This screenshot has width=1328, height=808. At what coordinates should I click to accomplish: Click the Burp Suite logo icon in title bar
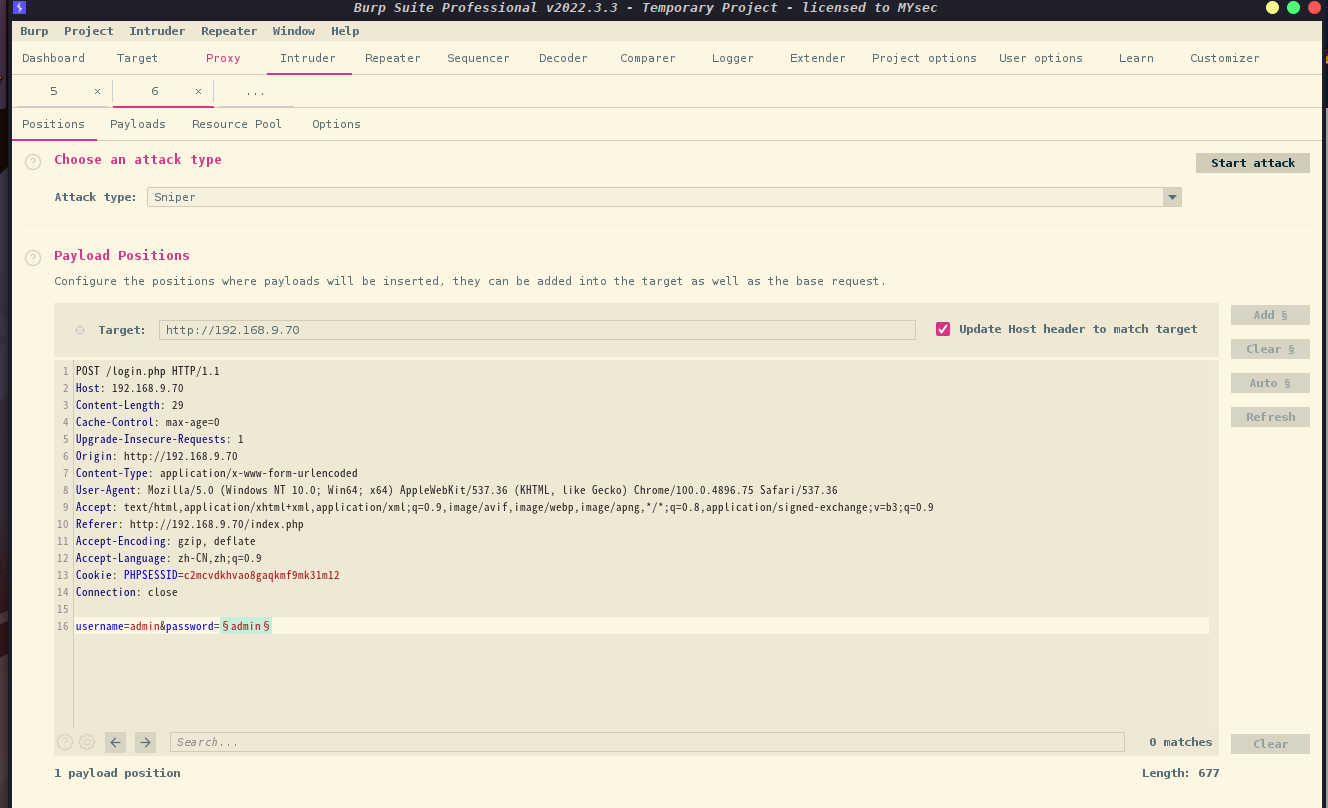(x=19, y=8)
